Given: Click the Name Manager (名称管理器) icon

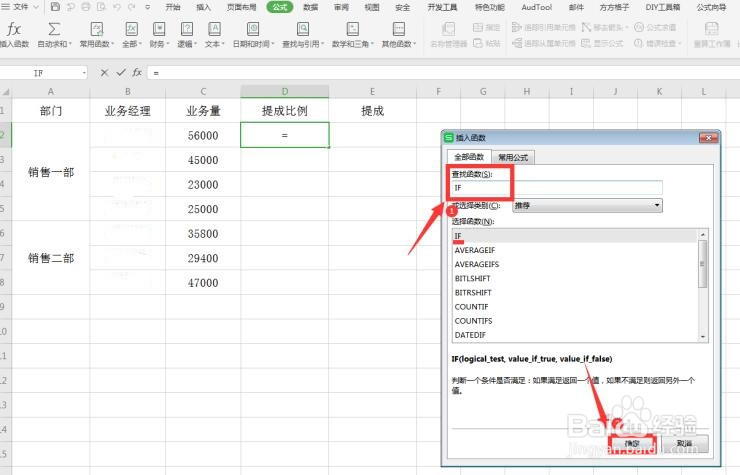Looking at the screenshot, I should point(448,29).
